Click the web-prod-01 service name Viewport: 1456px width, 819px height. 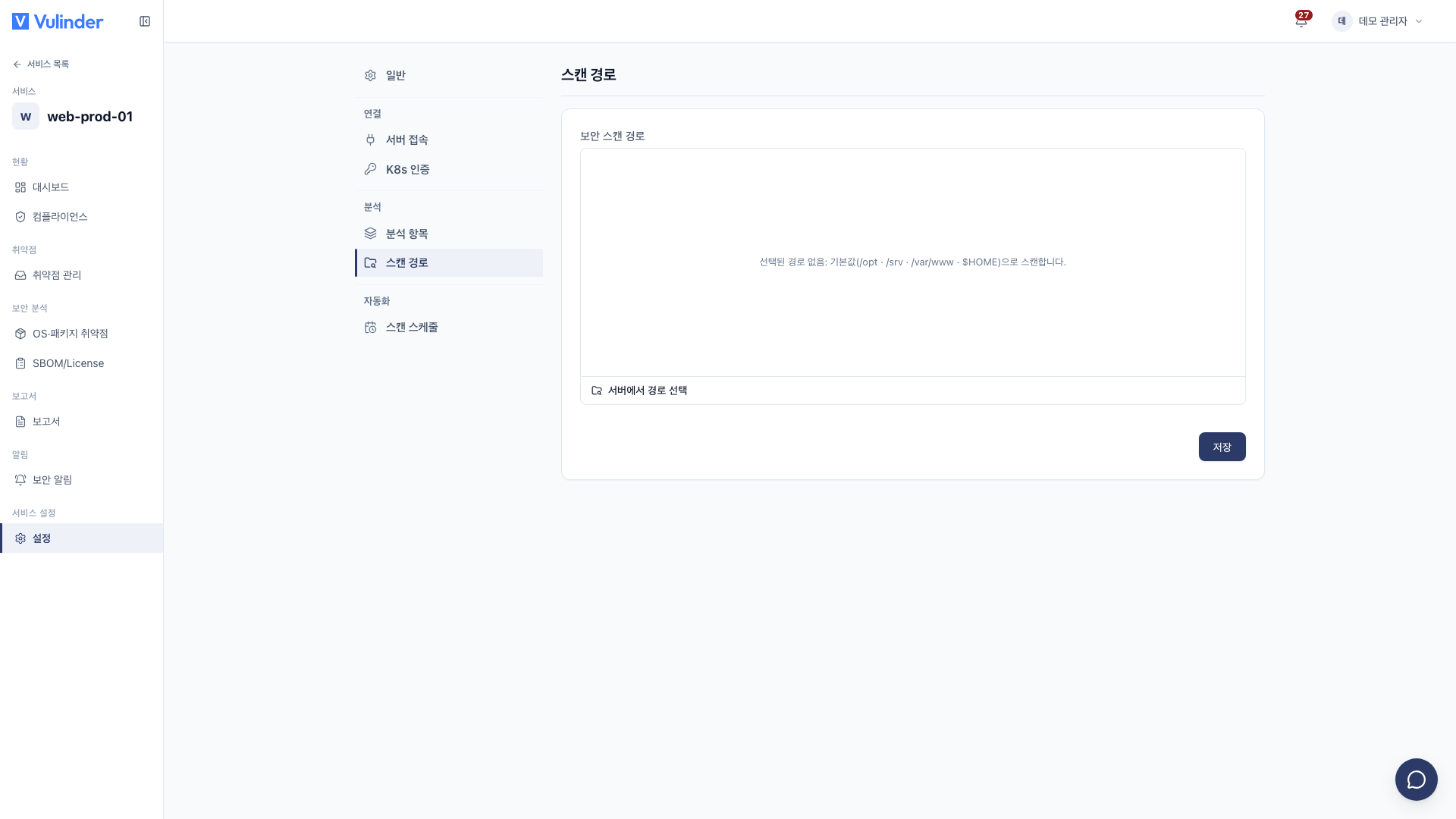(90, 117)
